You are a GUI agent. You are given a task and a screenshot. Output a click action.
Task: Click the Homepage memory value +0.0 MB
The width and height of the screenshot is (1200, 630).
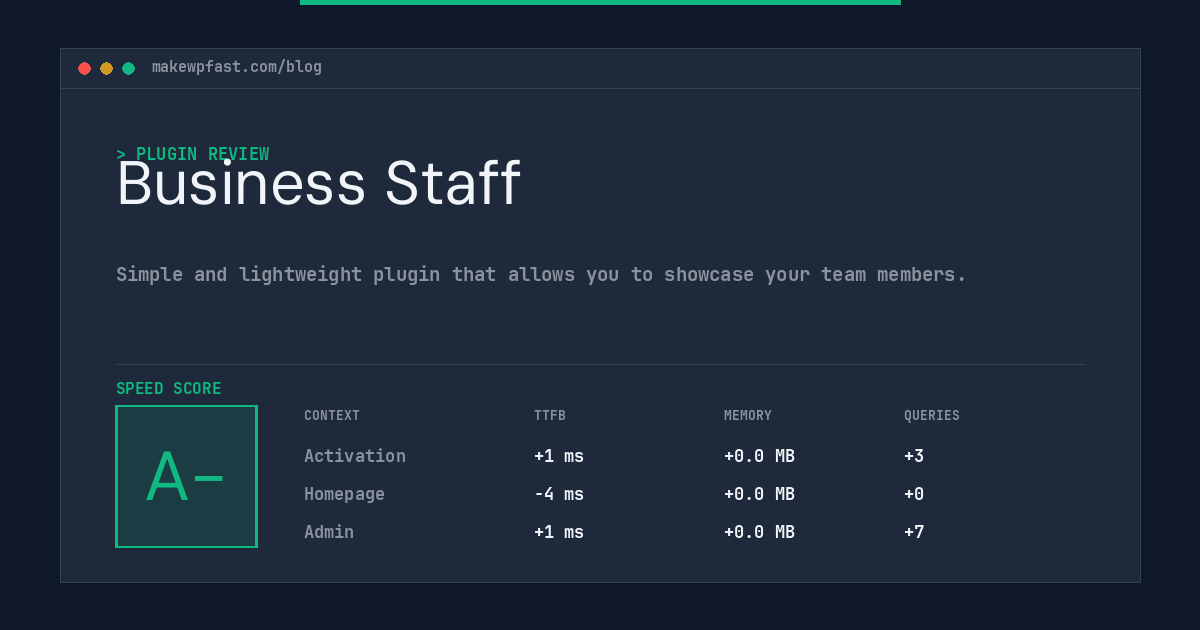(x=759, y=494)
